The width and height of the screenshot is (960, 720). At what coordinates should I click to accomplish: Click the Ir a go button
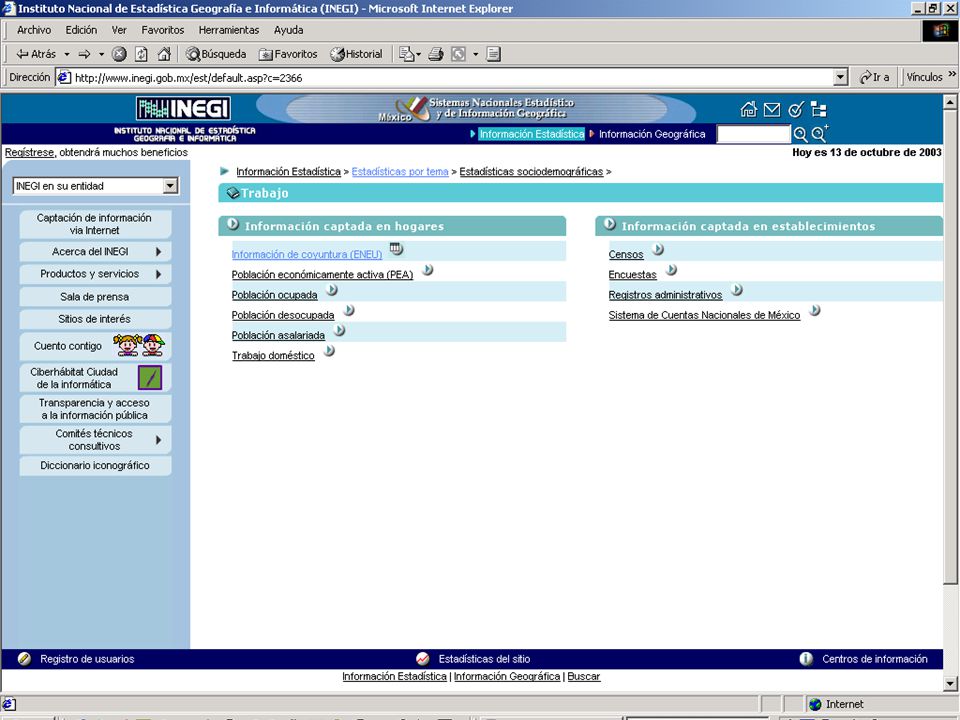[874, 77]
